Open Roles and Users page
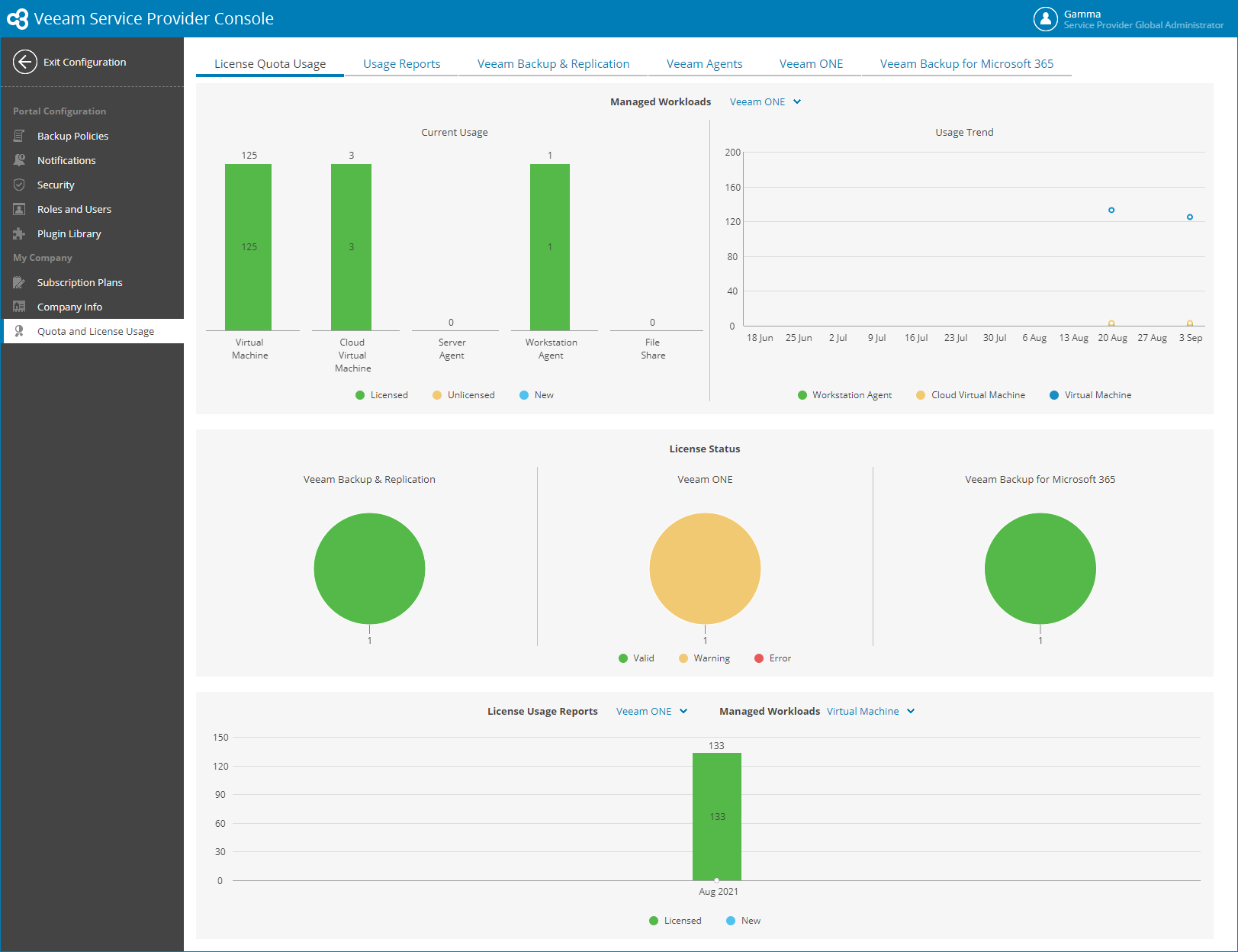The width and height of the screenshot is (1238, 952). point(74,209)
